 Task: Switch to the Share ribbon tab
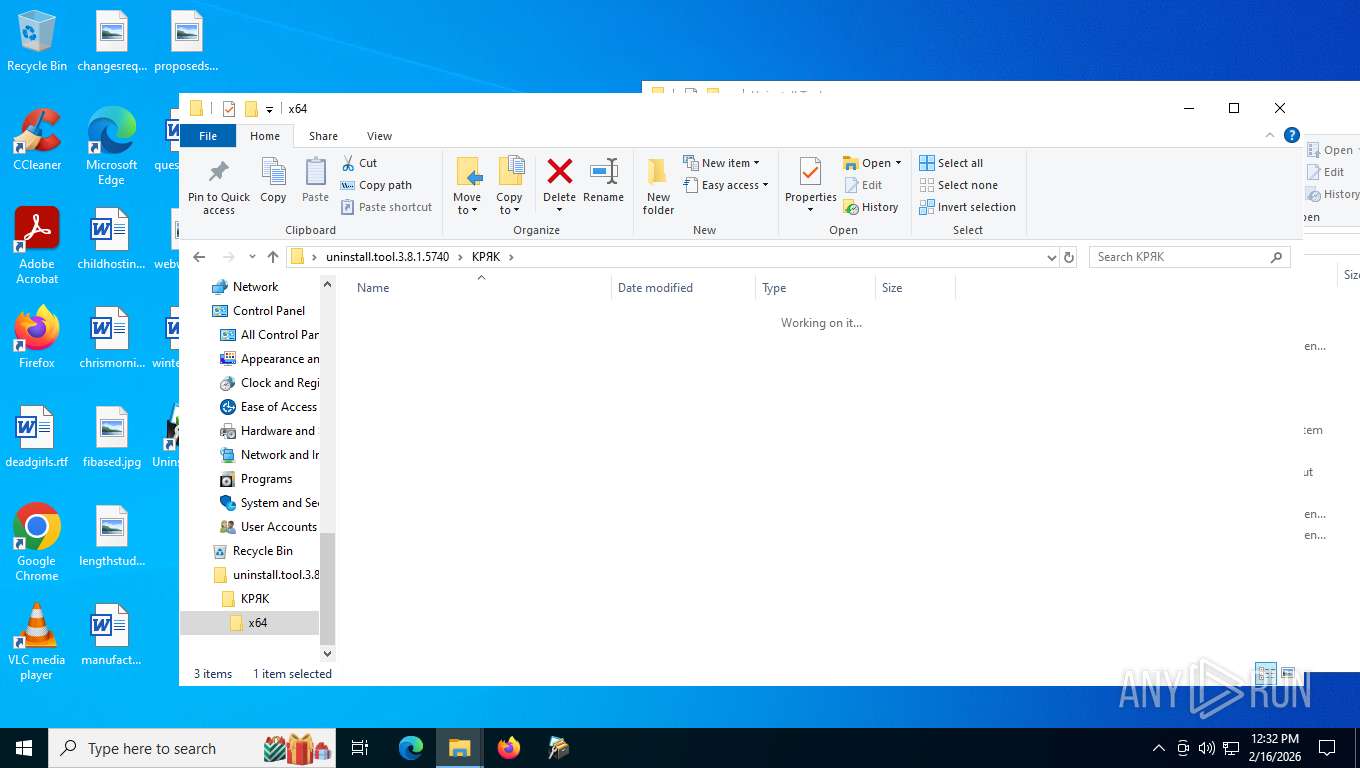tap(323, 136)
